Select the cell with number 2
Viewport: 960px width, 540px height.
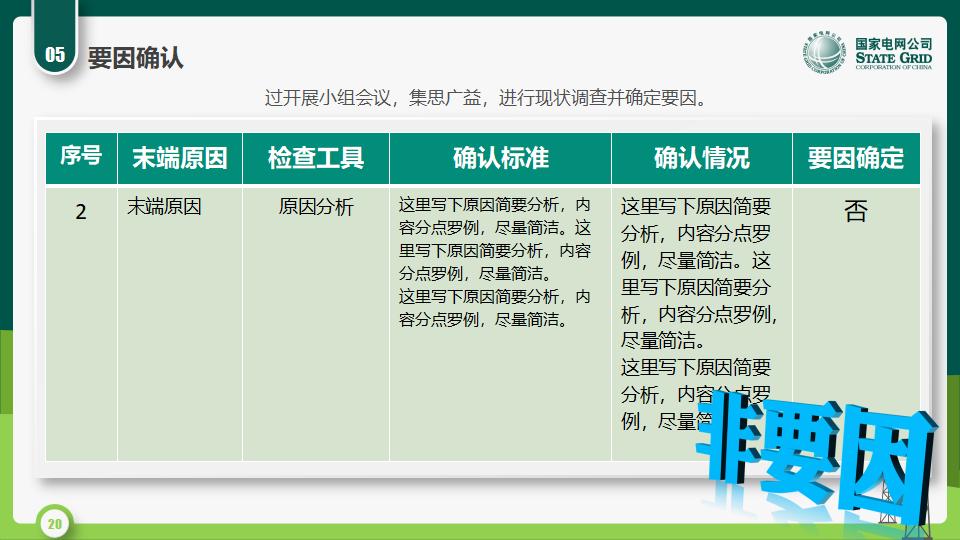click(x=81, y=323)
